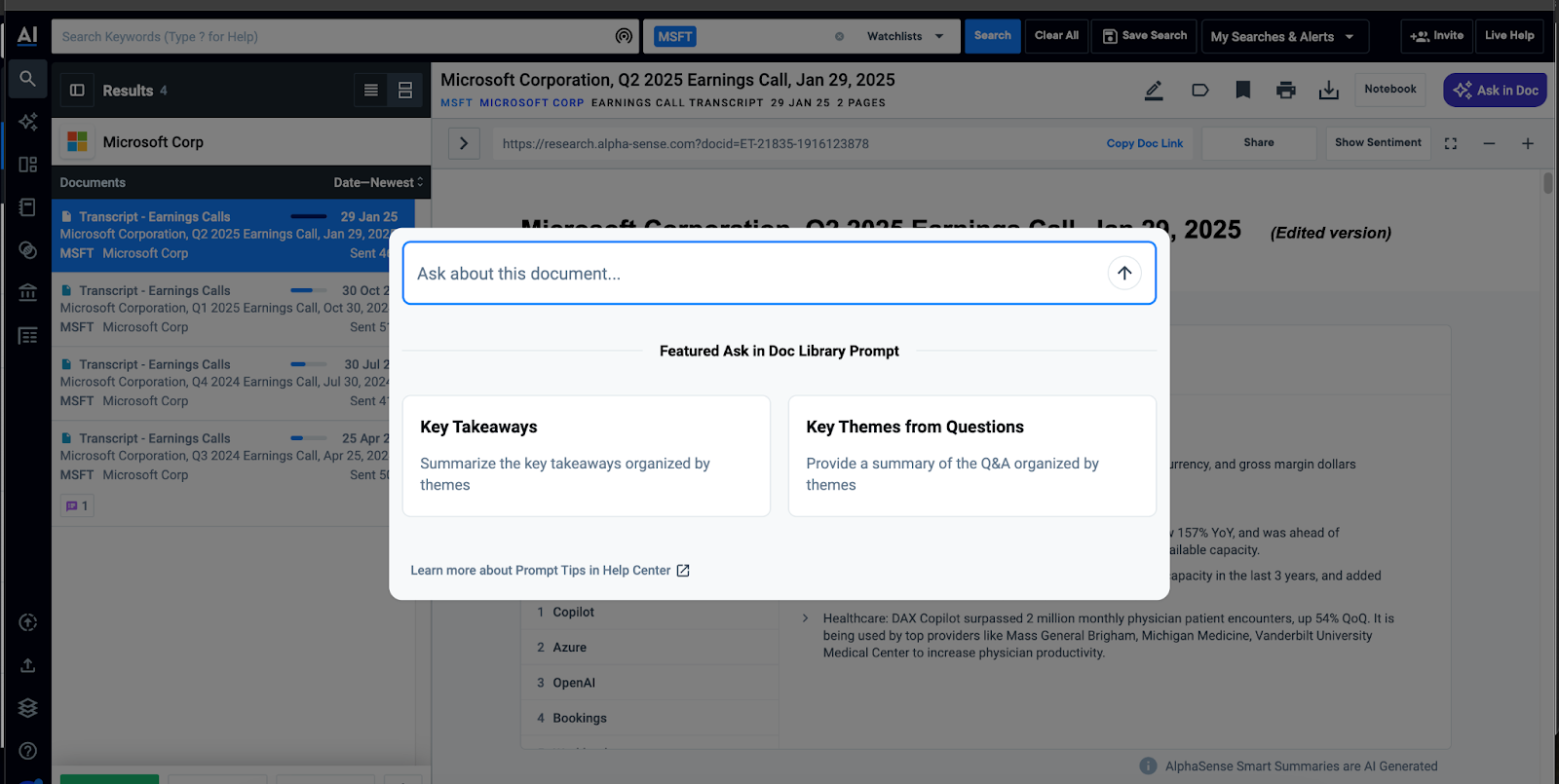Open Live Help
This screenshot has width=1559, height=784.
point(1509,36)
